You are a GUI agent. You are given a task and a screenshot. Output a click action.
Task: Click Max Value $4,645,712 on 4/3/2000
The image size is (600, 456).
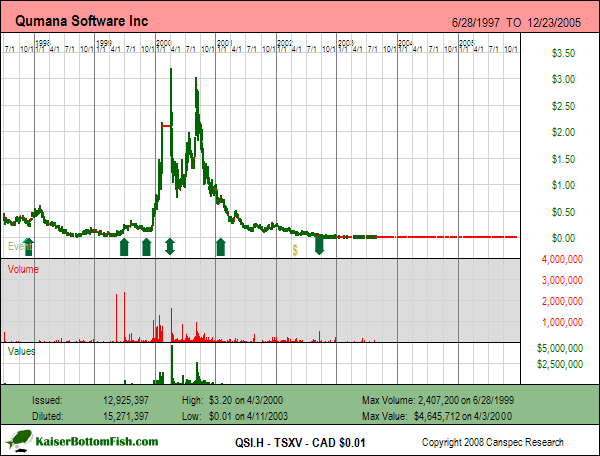click(x=437, y=416)
